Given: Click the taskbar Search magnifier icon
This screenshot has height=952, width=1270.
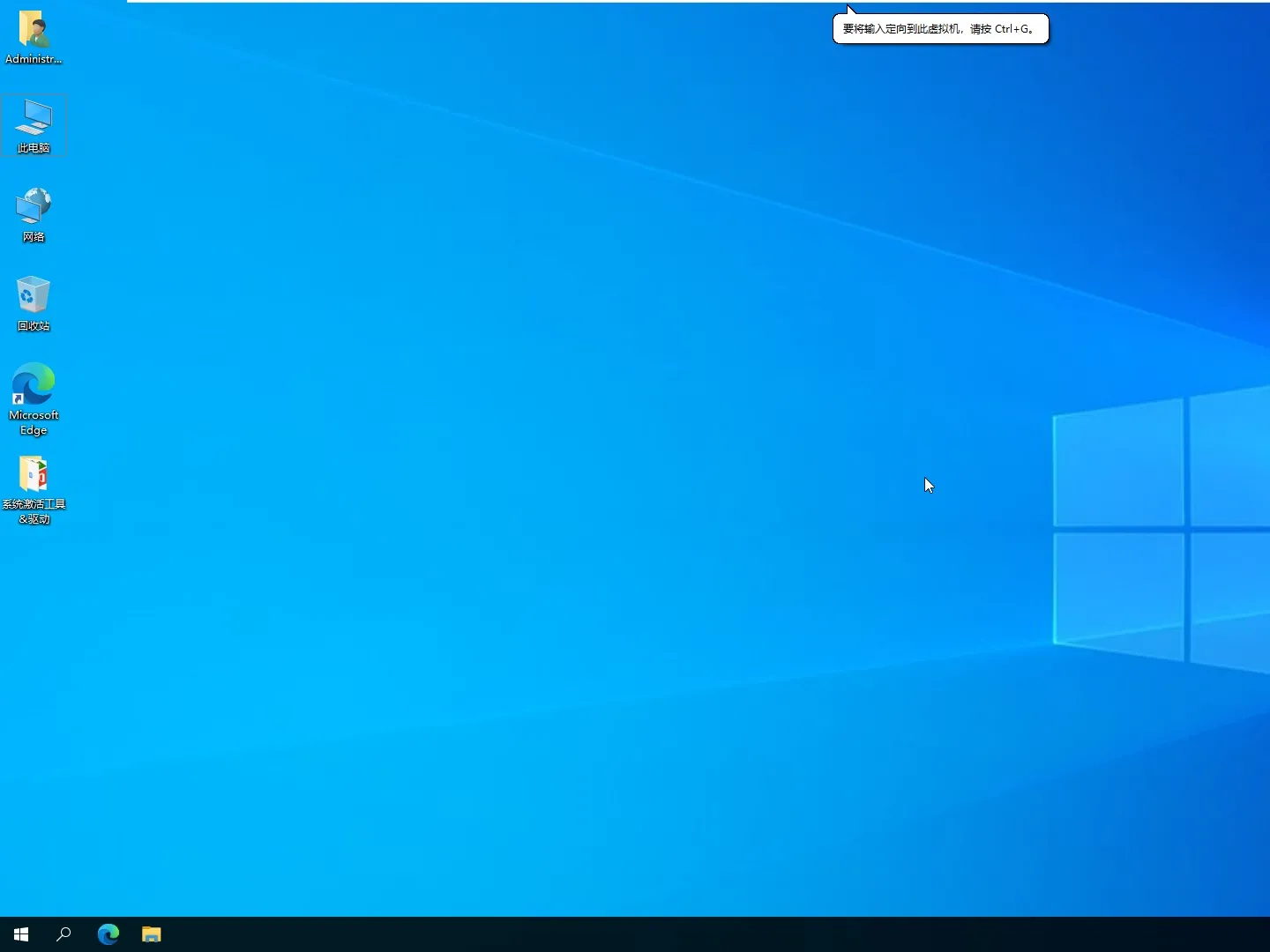Looking at the screenshot, I should pyautogui.click(x=63, y=935).
